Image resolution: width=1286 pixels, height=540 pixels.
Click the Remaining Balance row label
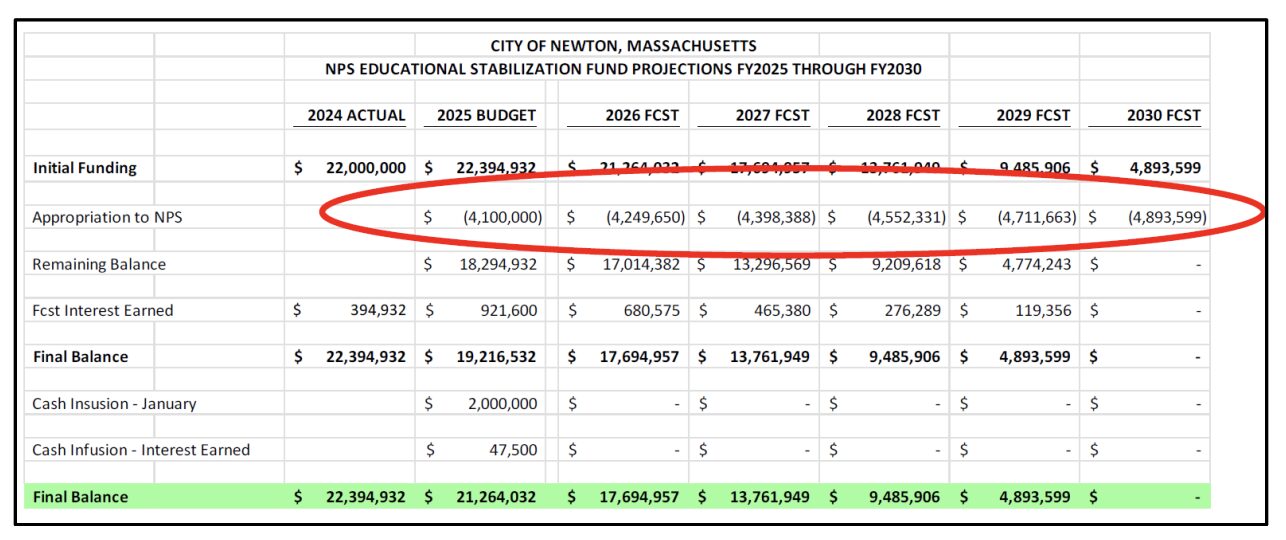coord(99,265)
